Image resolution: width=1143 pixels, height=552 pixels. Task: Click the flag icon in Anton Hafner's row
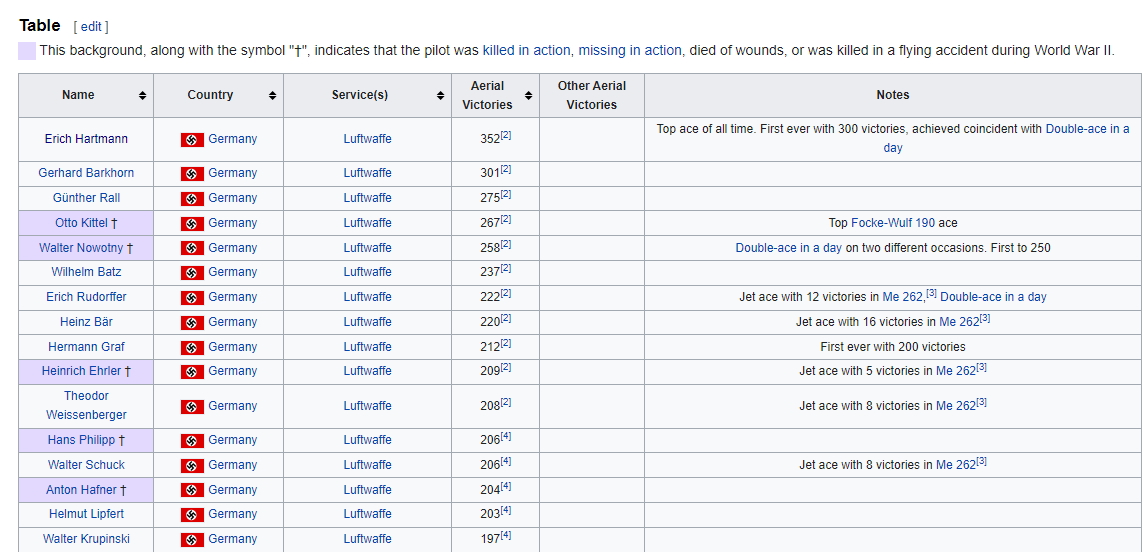point(192,490)
